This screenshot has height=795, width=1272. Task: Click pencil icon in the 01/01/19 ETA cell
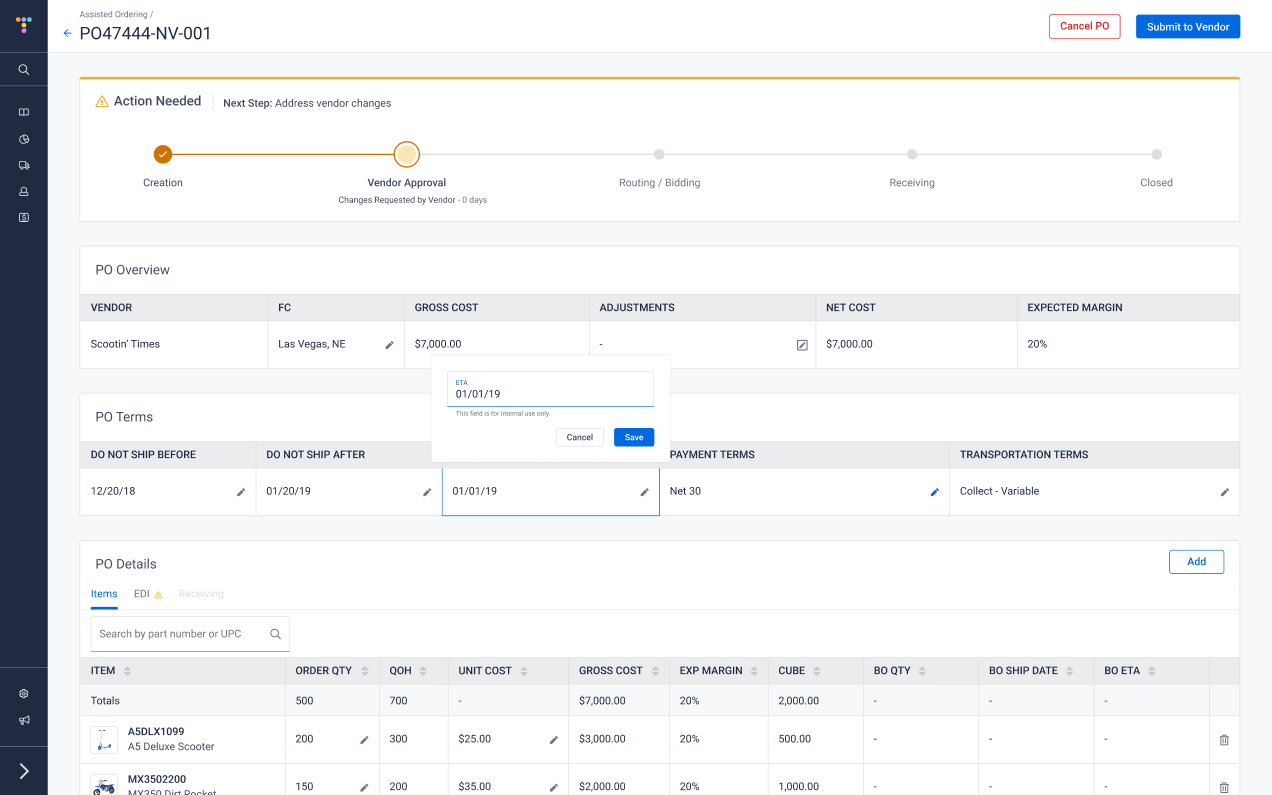[645, 492]
